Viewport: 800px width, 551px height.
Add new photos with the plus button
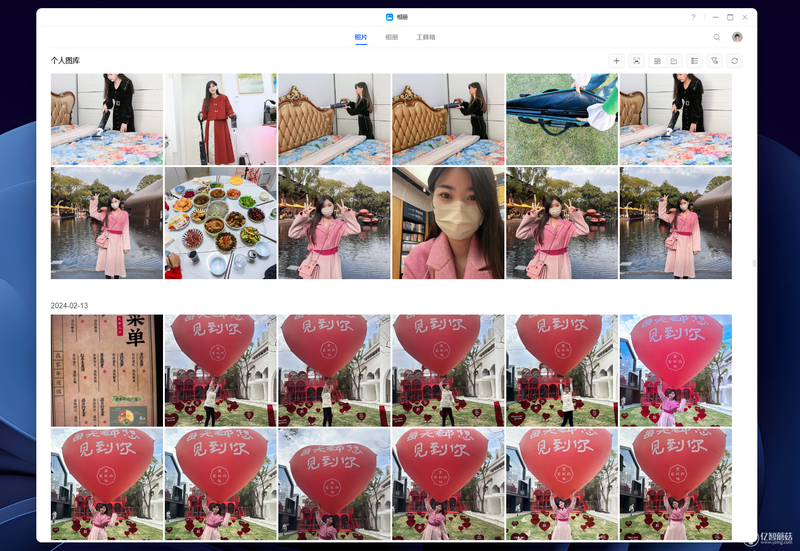click(x=616, y=61)
